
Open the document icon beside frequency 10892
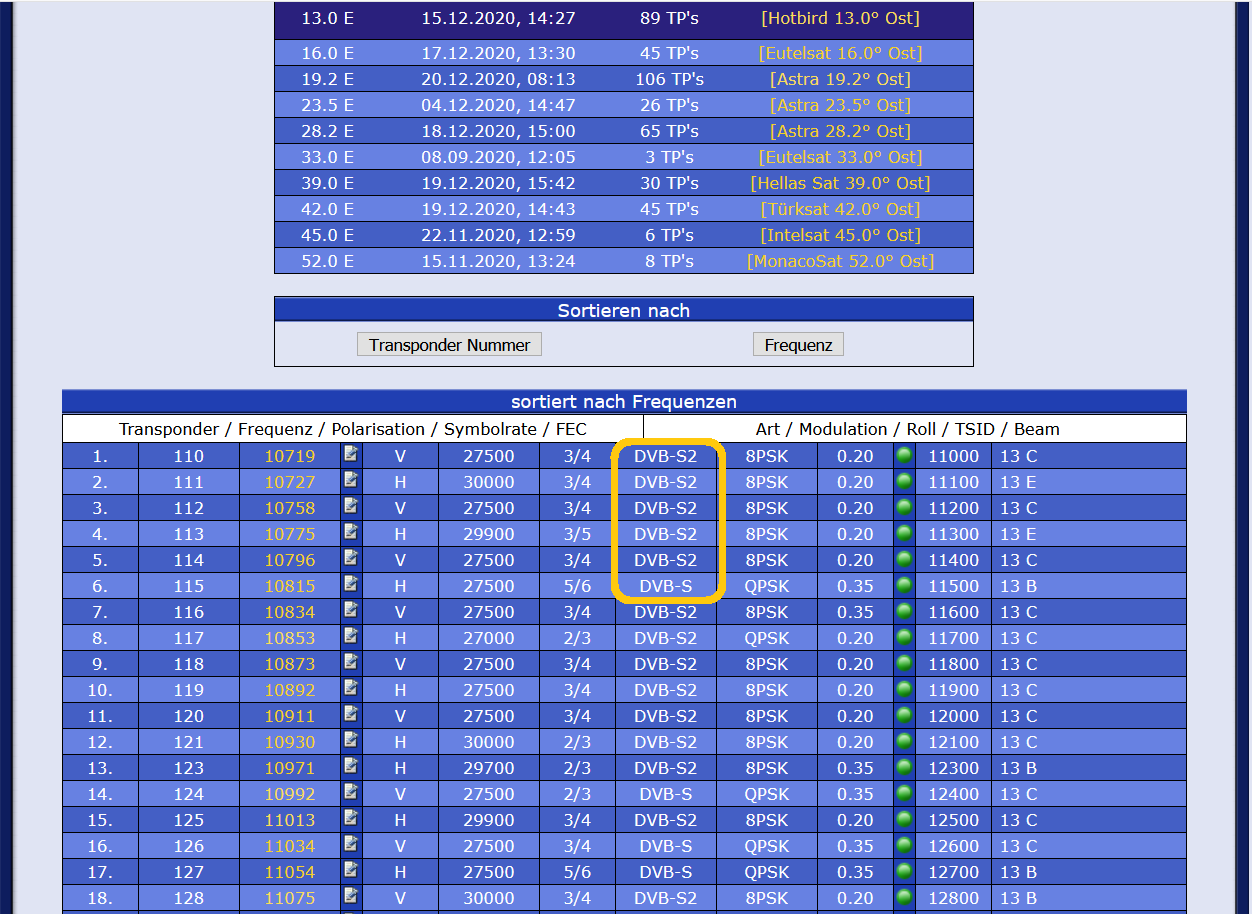[x=351, y=688]
